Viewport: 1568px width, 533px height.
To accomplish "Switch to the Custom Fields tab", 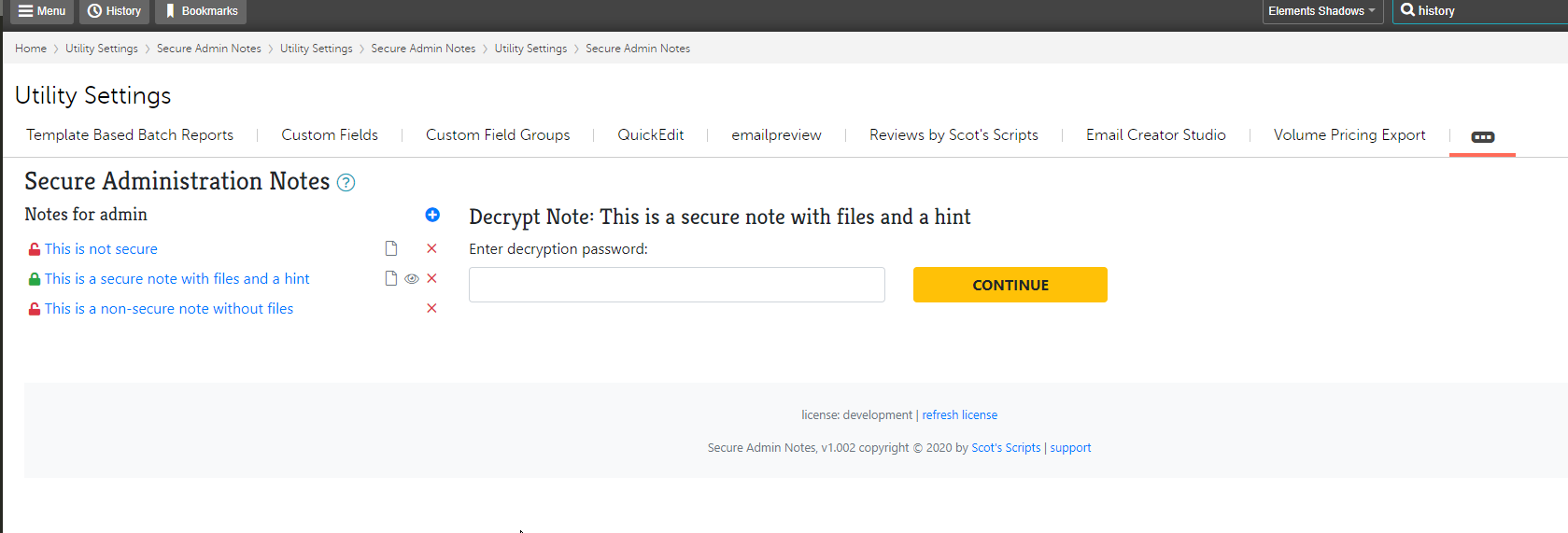I will pyautogui.click(x=330, y=135).
